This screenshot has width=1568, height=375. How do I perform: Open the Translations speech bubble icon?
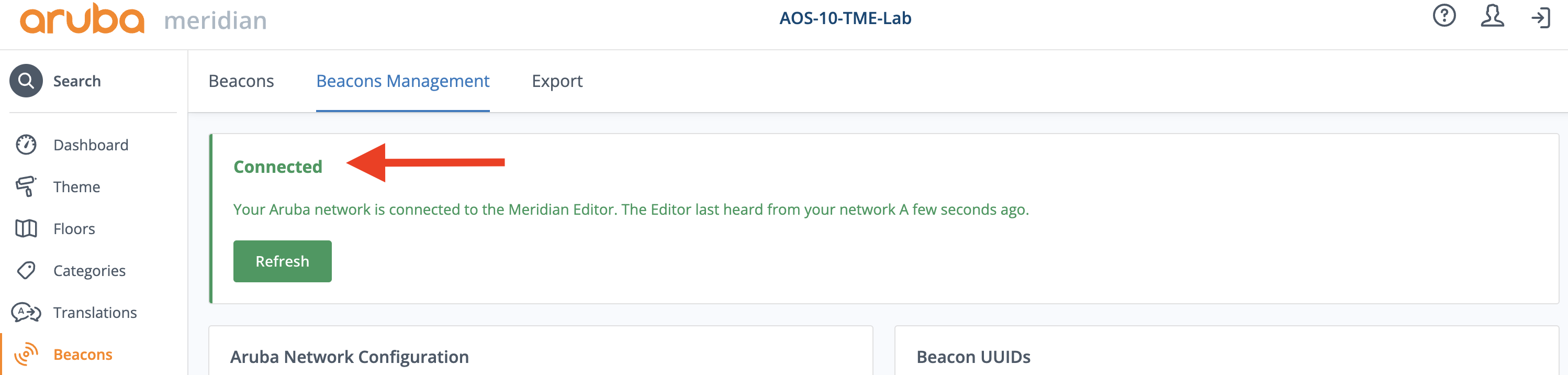(x=26, y=312)
